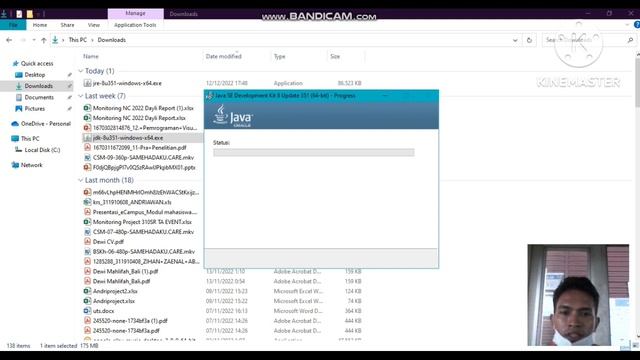Click the Java installer status progress bar

point(313,152)
